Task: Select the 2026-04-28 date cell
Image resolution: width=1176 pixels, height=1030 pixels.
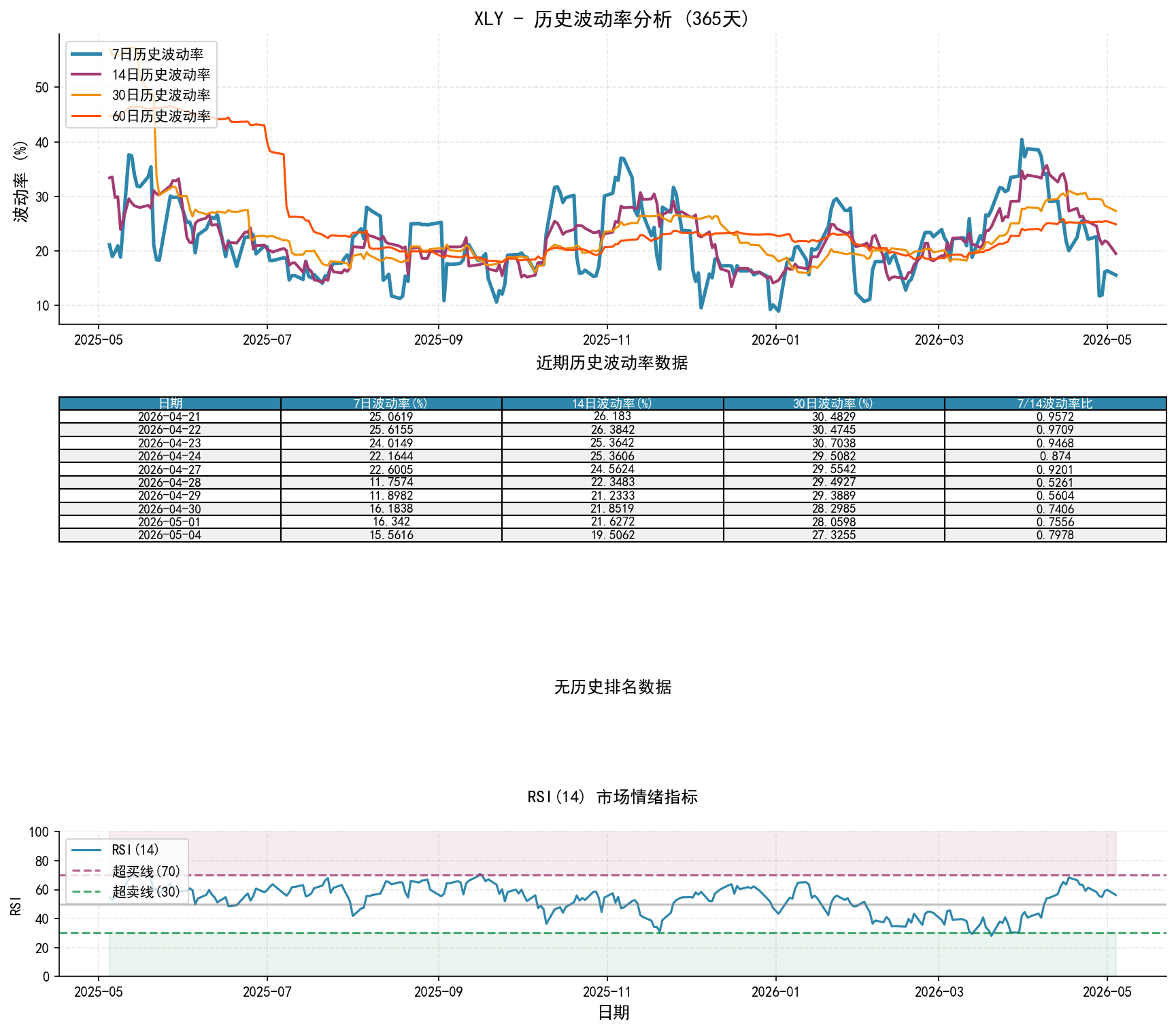Action: 170,483
